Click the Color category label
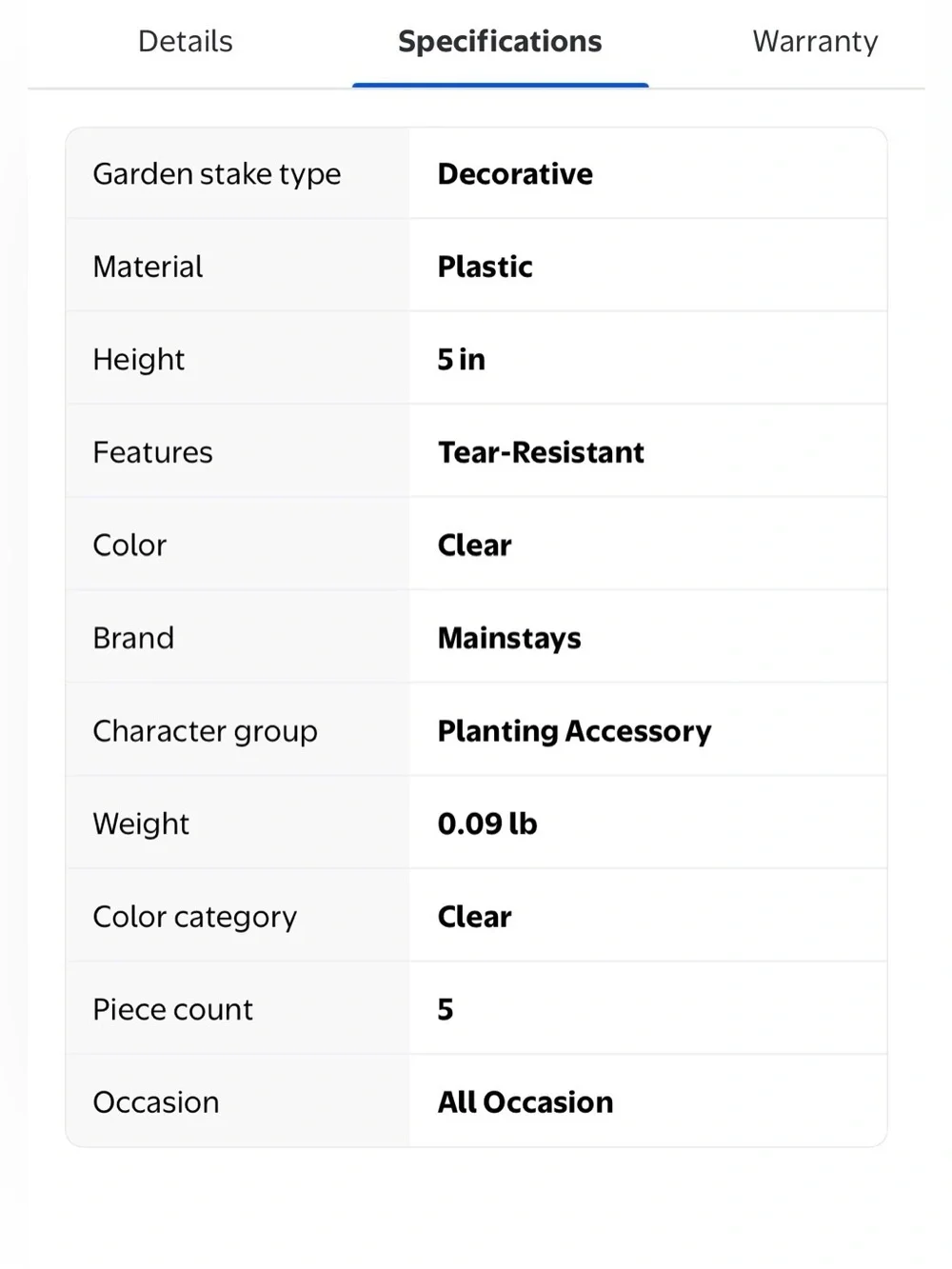The height and width of the screenshot is (1269, 952). click(195, 917)
